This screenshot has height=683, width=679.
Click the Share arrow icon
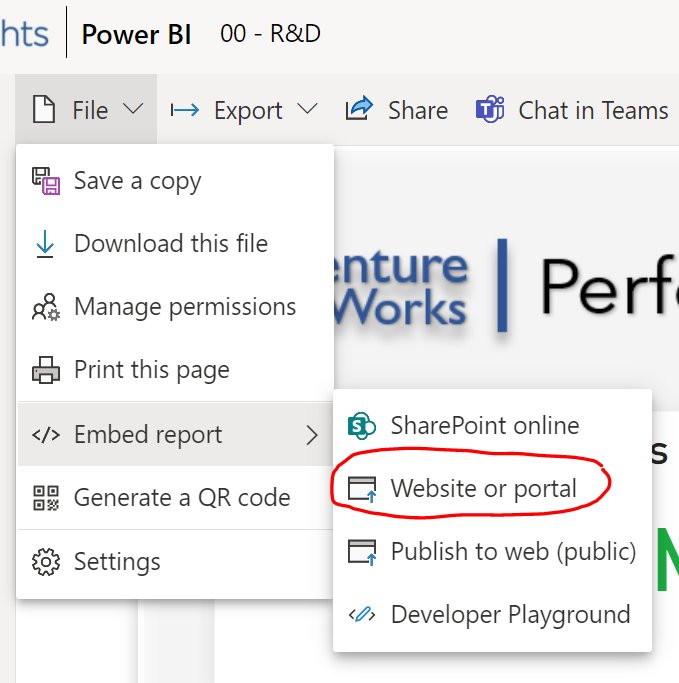[359, 108]
